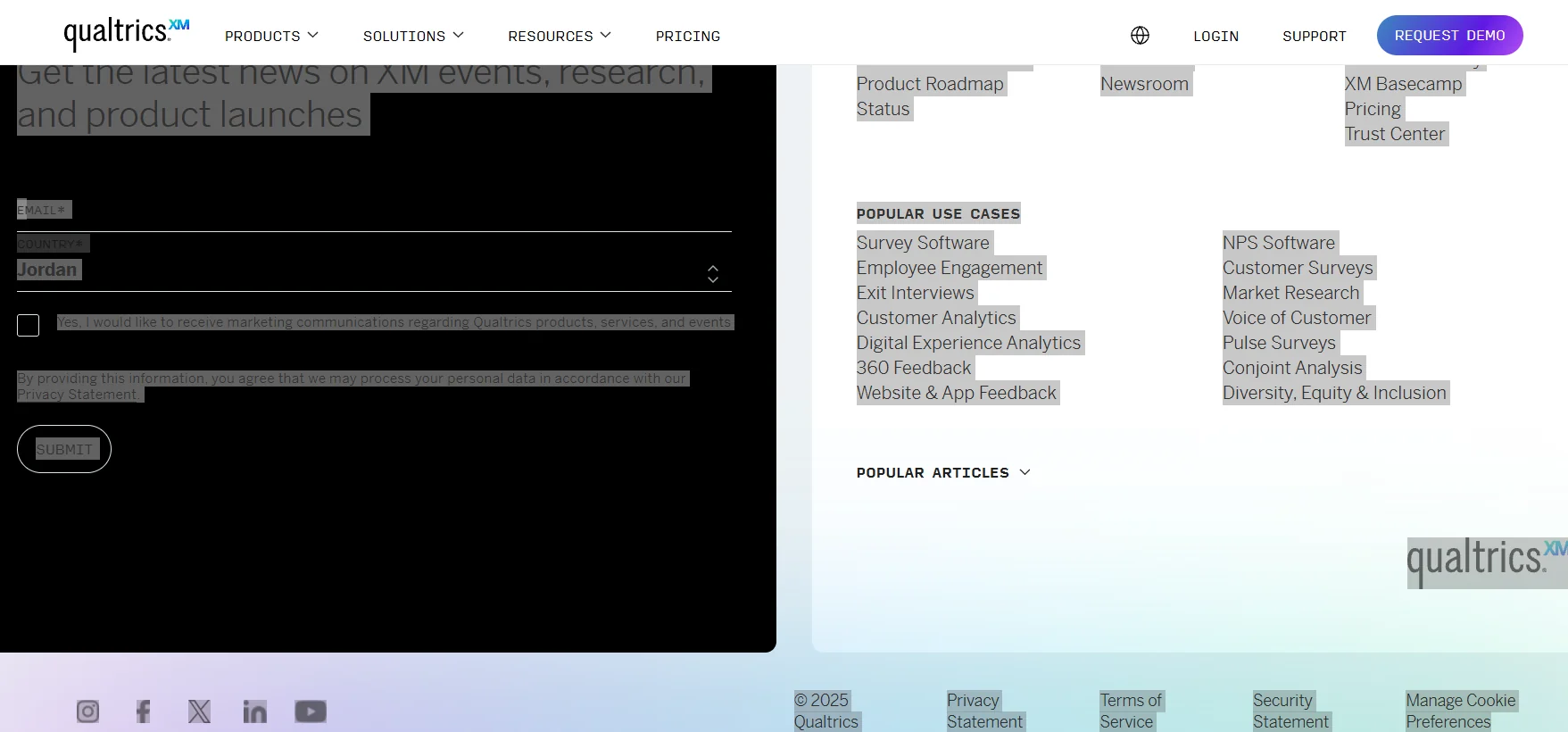This screenshot has height=732, width=1568.
Task: Click the Request Demo button
Action: pos(1450,36)
